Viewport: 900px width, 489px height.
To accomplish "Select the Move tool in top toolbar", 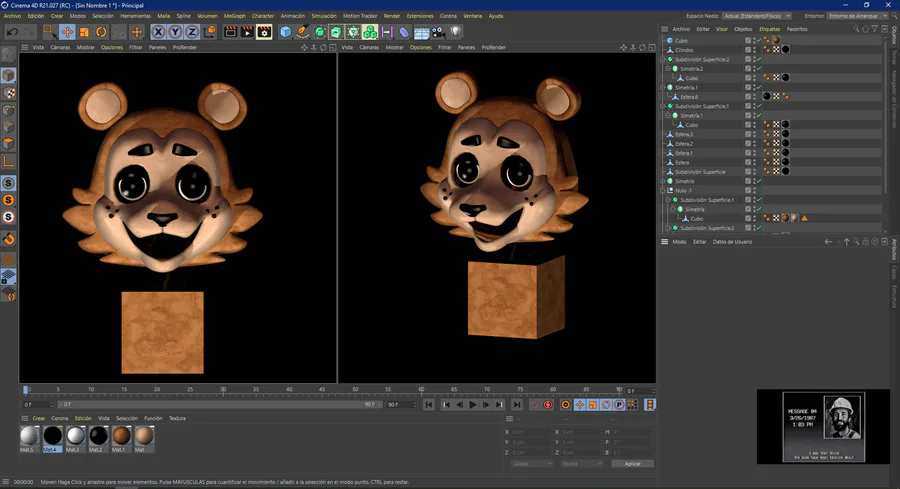I will 67,32.
